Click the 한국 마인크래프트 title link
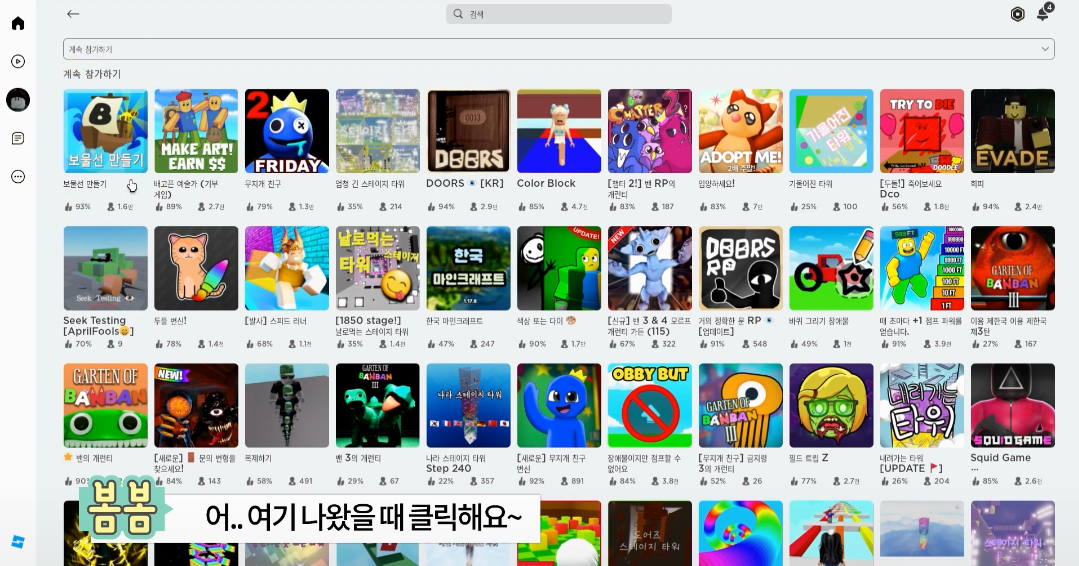The width and height of the screenshot is (1079, 566). (x=455, y=321)
